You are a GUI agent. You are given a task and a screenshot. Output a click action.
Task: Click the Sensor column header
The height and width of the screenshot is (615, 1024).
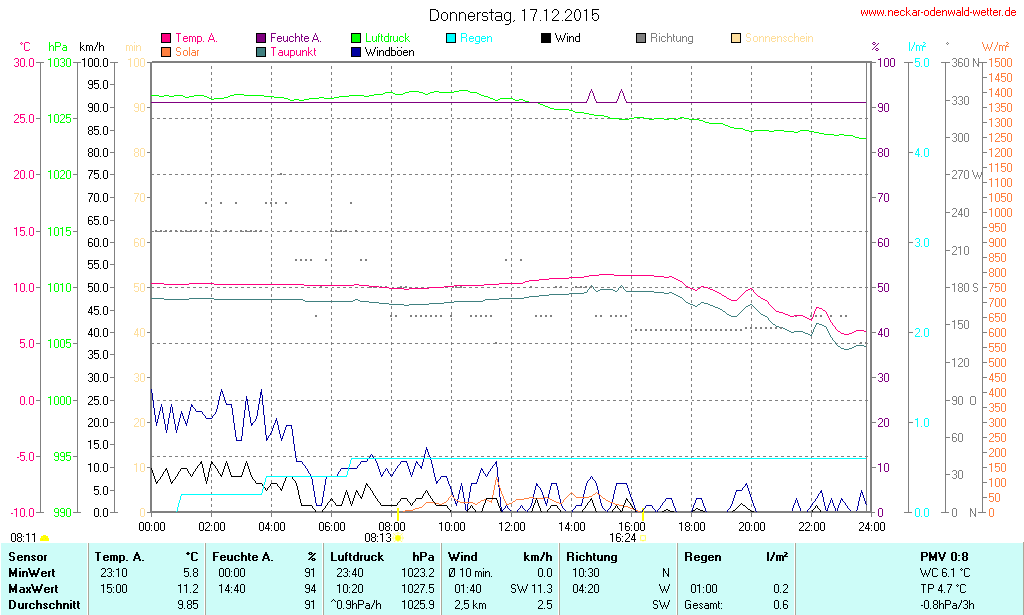coord(27,556)
